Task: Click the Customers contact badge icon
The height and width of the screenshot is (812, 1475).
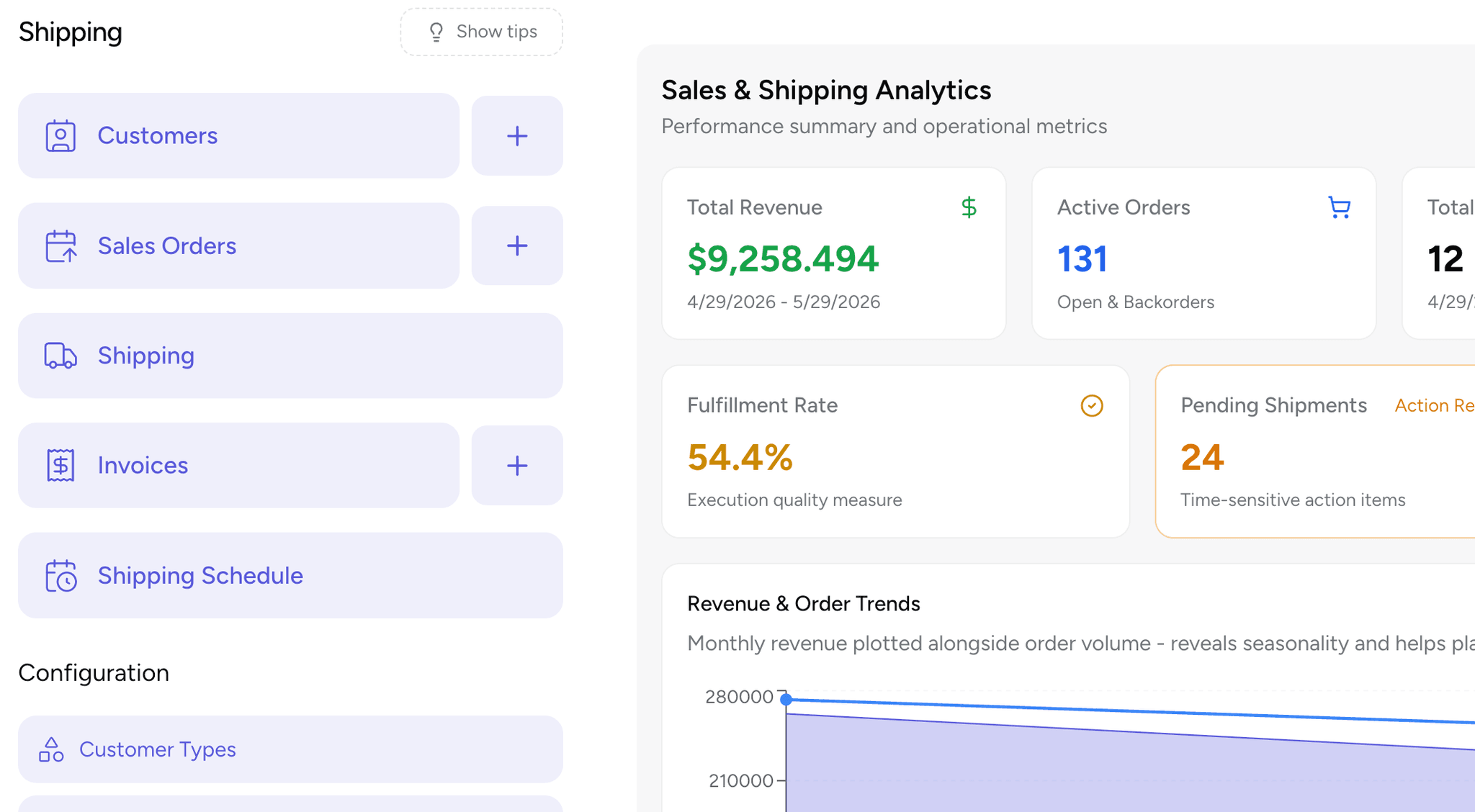Action: pos(60,135)
